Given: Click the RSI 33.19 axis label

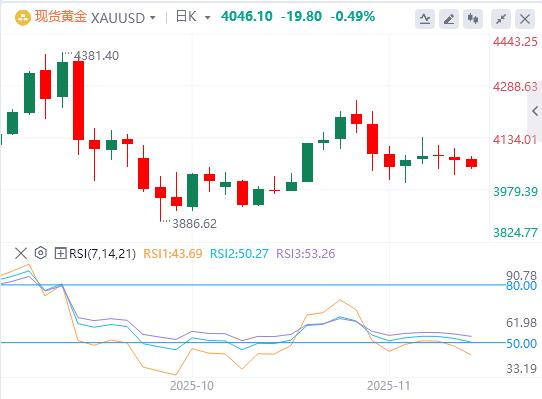Looking at the screenshot, I should 521,369.
